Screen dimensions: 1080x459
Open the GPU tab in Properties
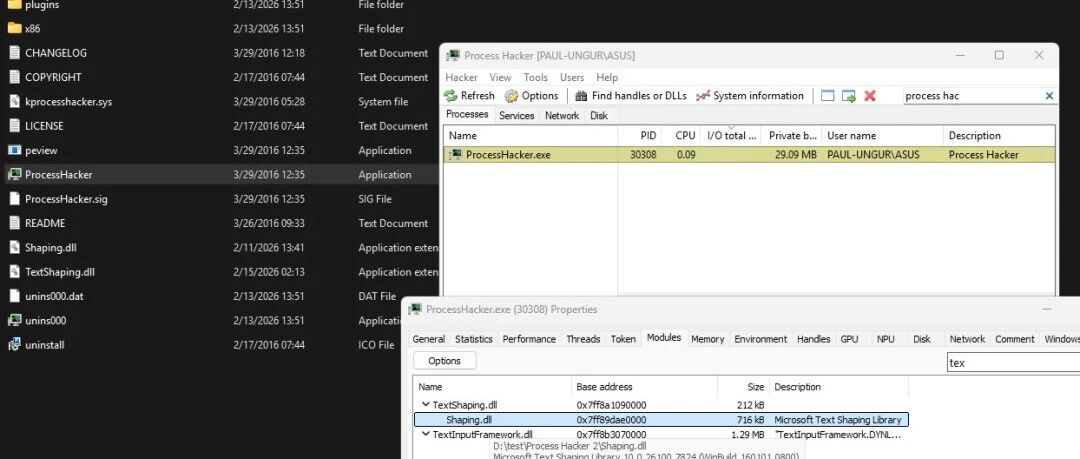click(x=849, y=339)
